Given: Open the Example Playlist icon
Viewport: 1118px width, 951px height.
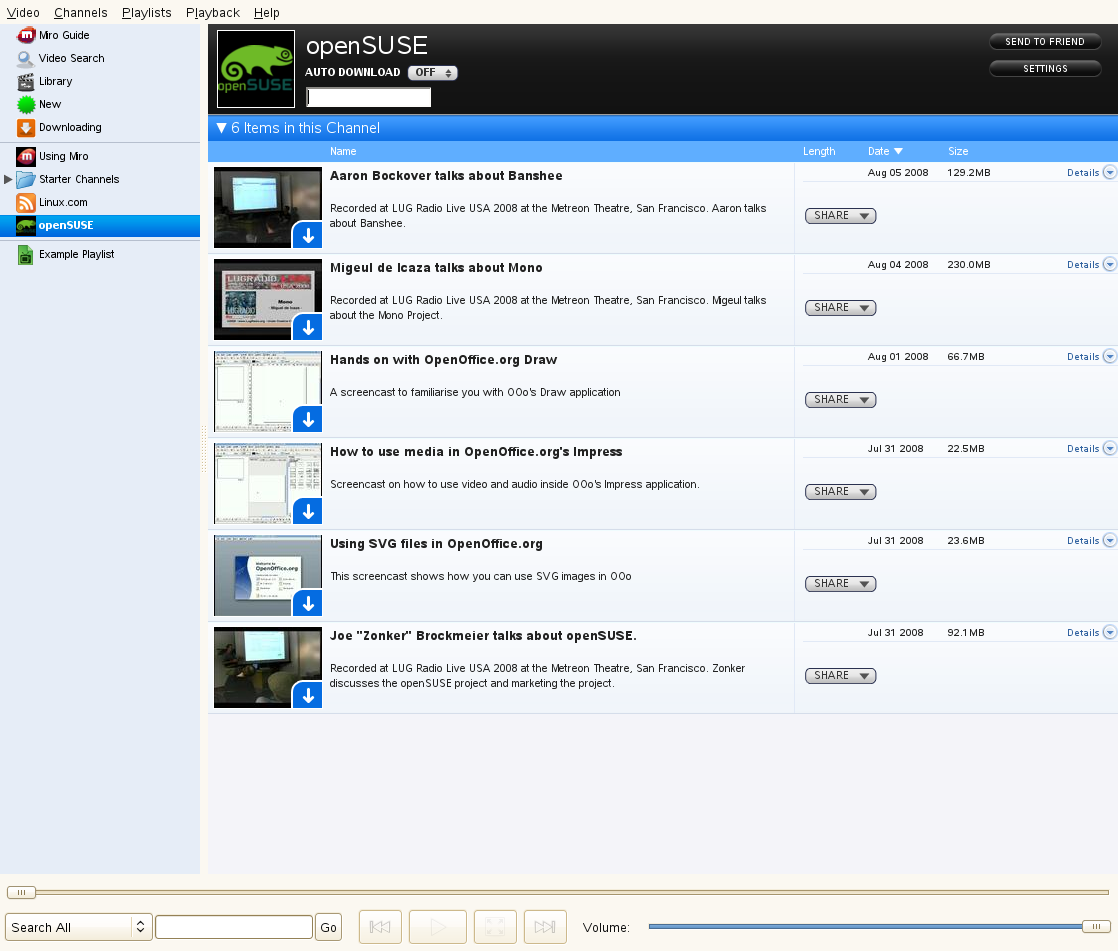Looking at the screenshot, I should 26,255.
